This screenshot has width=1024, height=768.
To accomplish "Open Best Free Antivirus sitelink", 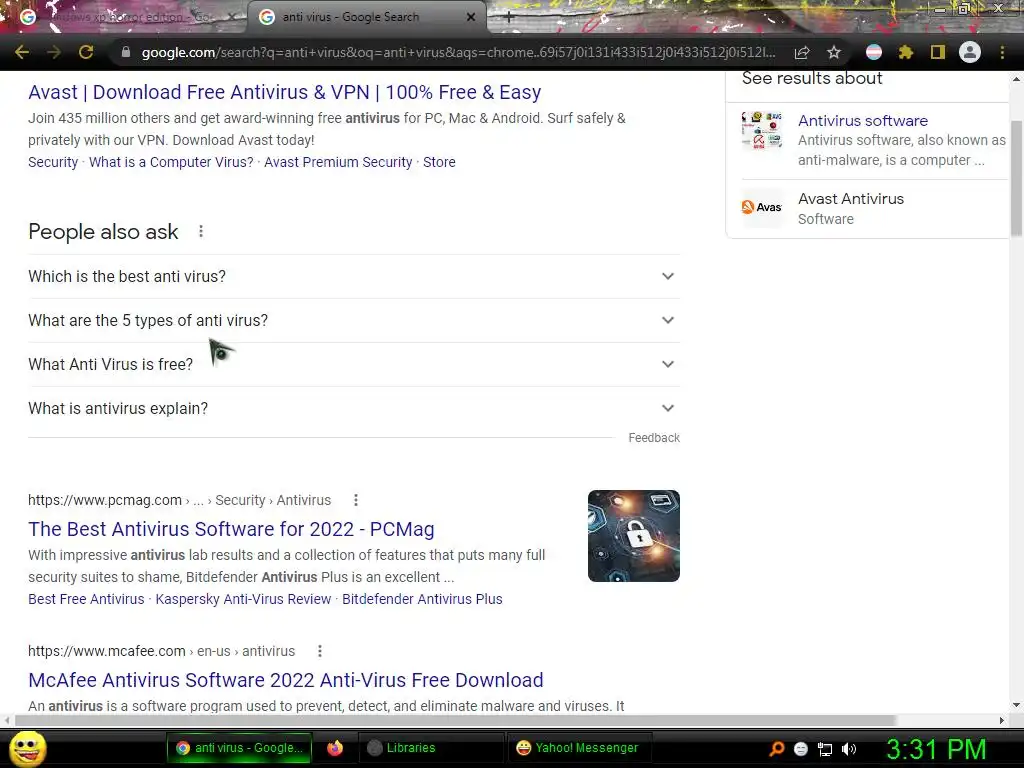I will point(86,599).
